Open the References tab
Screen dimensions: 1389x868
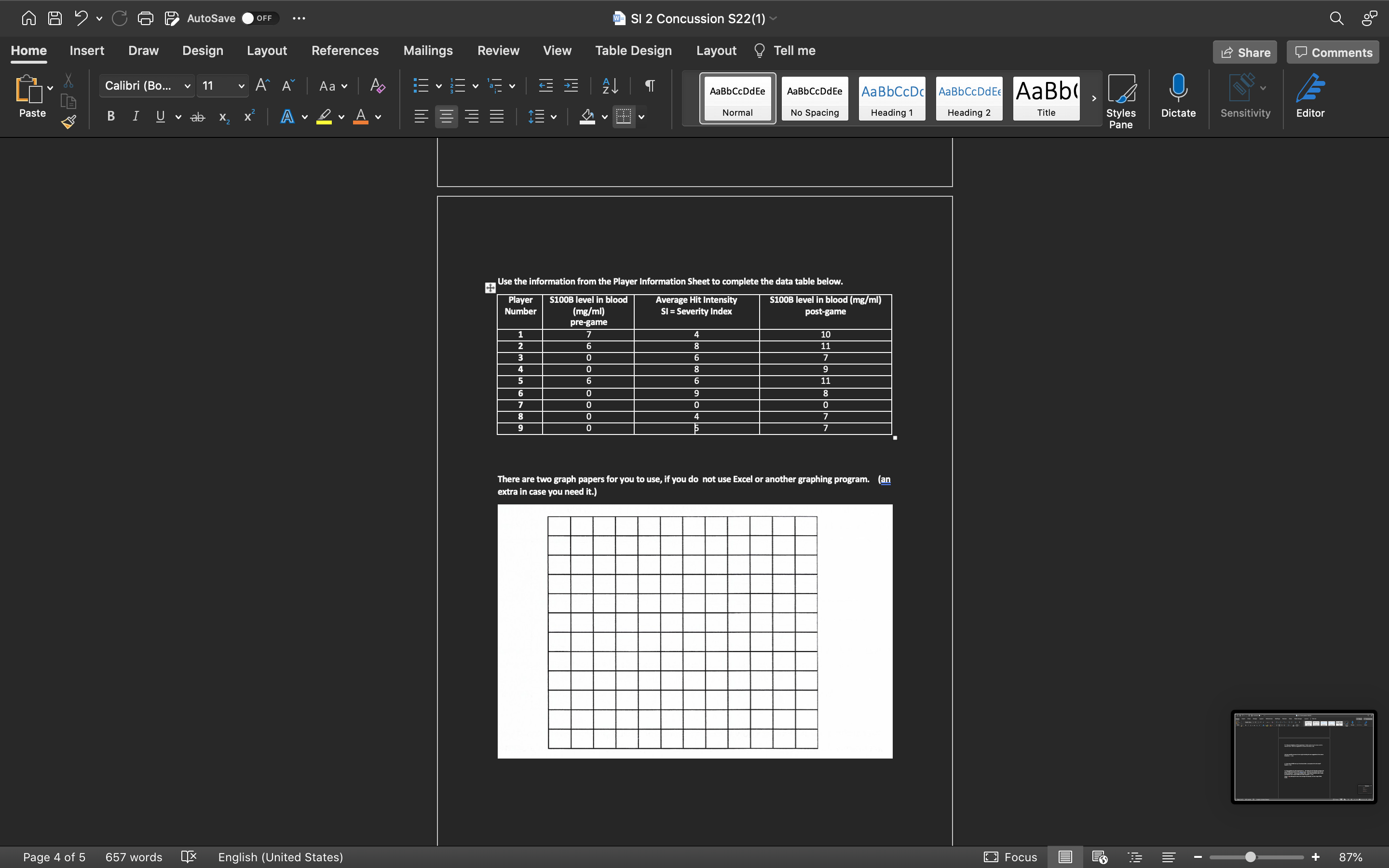(x=344, y=51)
